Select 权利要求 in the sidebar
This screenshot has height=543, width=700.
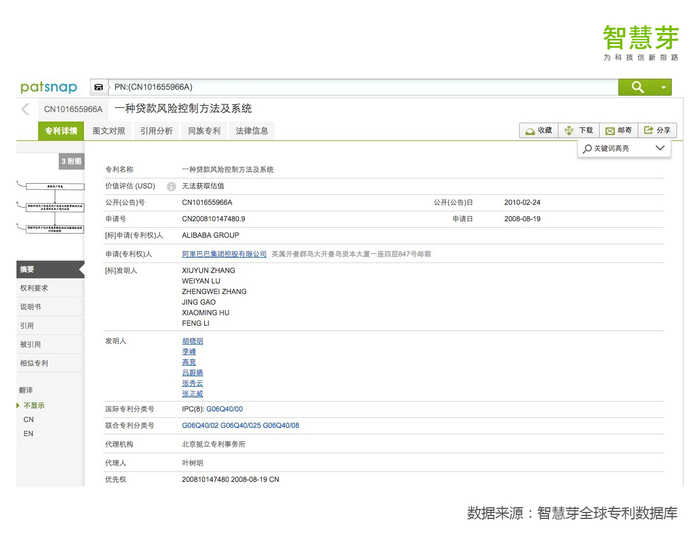click(x=50, y=288)
